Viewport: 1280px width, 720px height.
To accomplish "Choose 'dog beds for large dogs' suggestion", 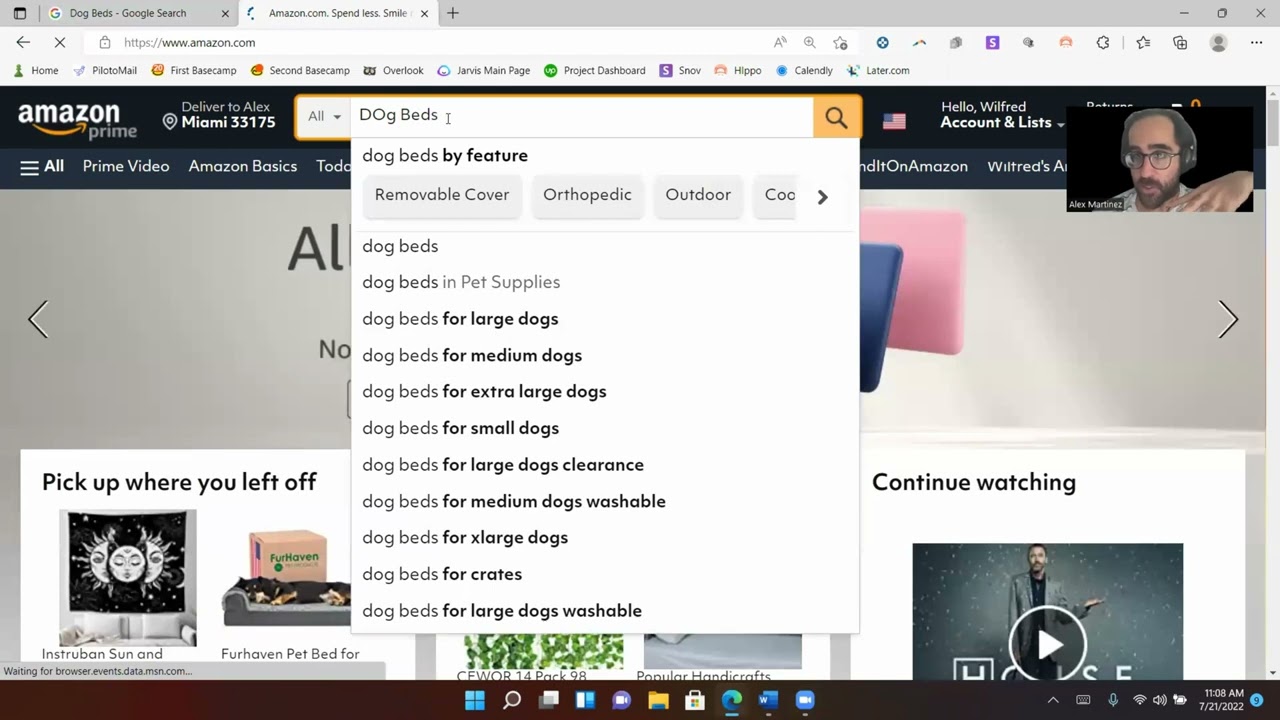I will click(604, 319).
